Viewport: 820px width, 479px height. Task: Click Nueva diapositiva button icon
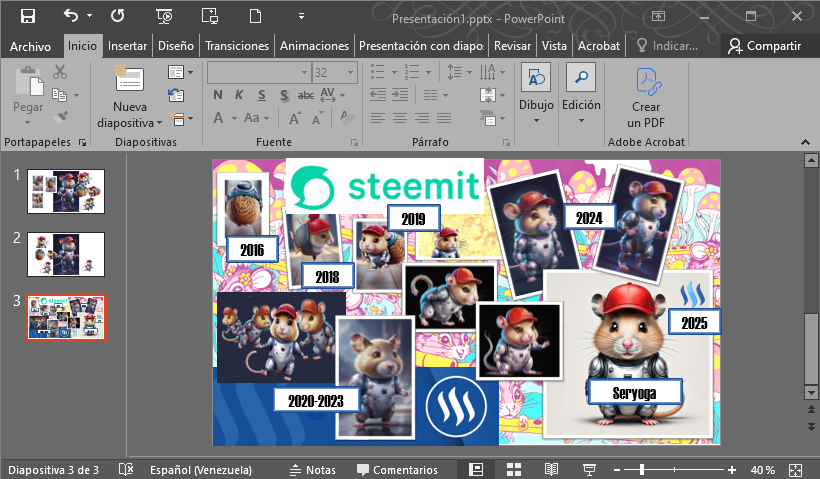click(x=129, y=81)
